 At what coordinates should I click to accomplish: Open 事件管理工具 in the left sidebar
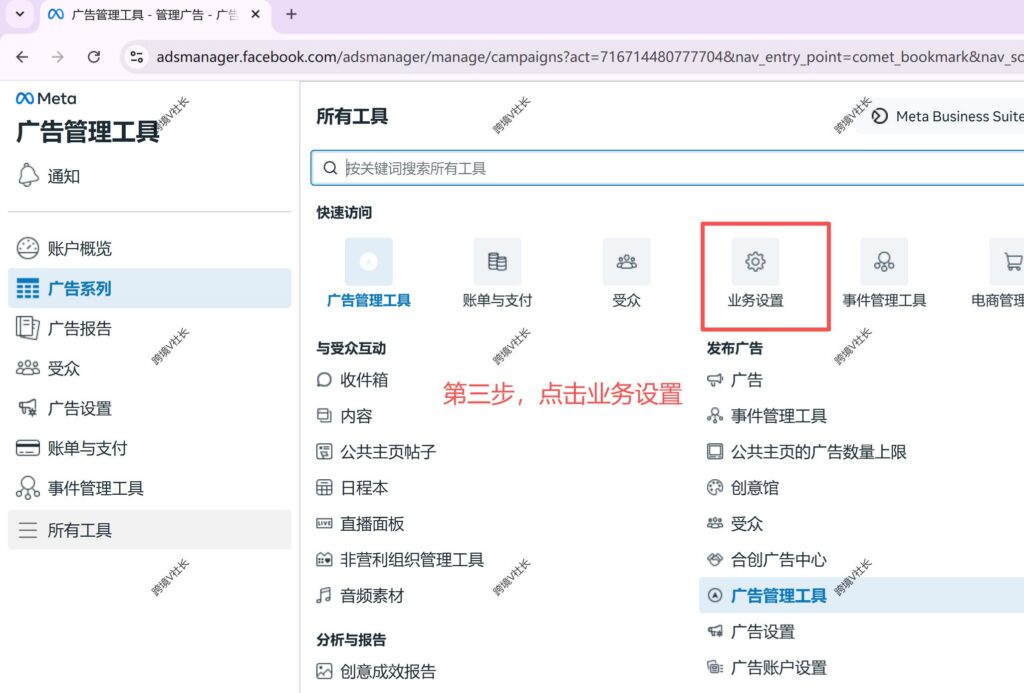150,488
